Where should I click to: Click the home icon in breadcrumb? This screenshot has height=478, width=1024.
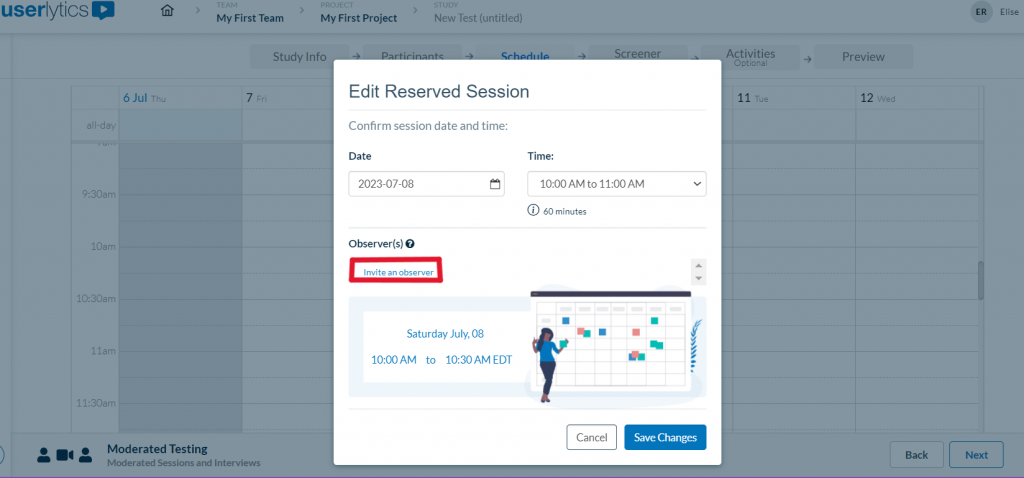(x=167, y=12)
